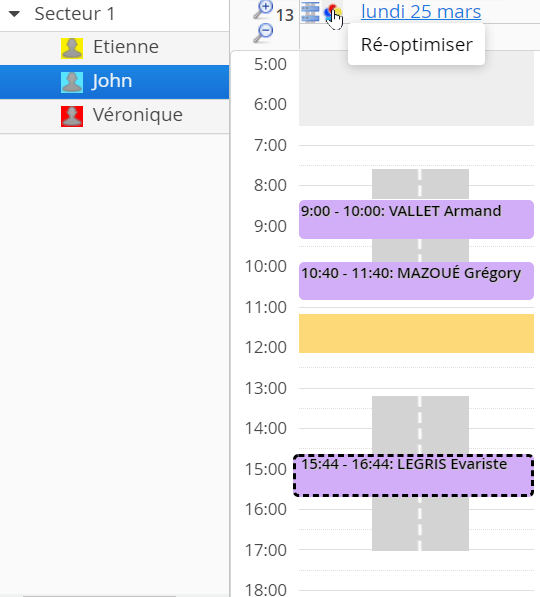Click the empty 7:00 time slot
The width and height of the screenshot is (540, 597).
[416, 155]
